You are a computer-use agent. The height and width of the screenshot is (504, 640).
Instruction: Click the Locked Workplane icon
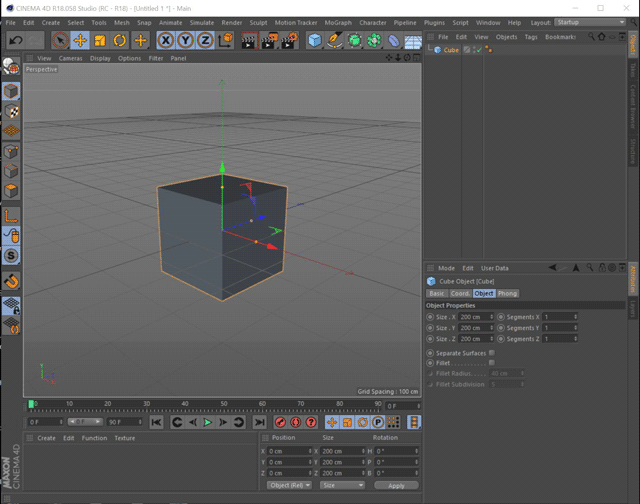(11, 306)
